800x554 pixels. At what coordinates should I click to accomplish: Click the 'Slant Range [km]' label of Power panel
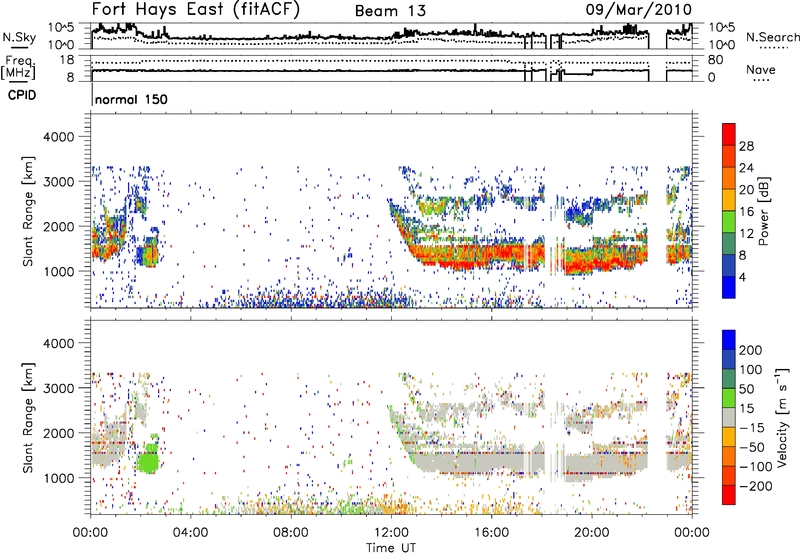tap(28, 211)
